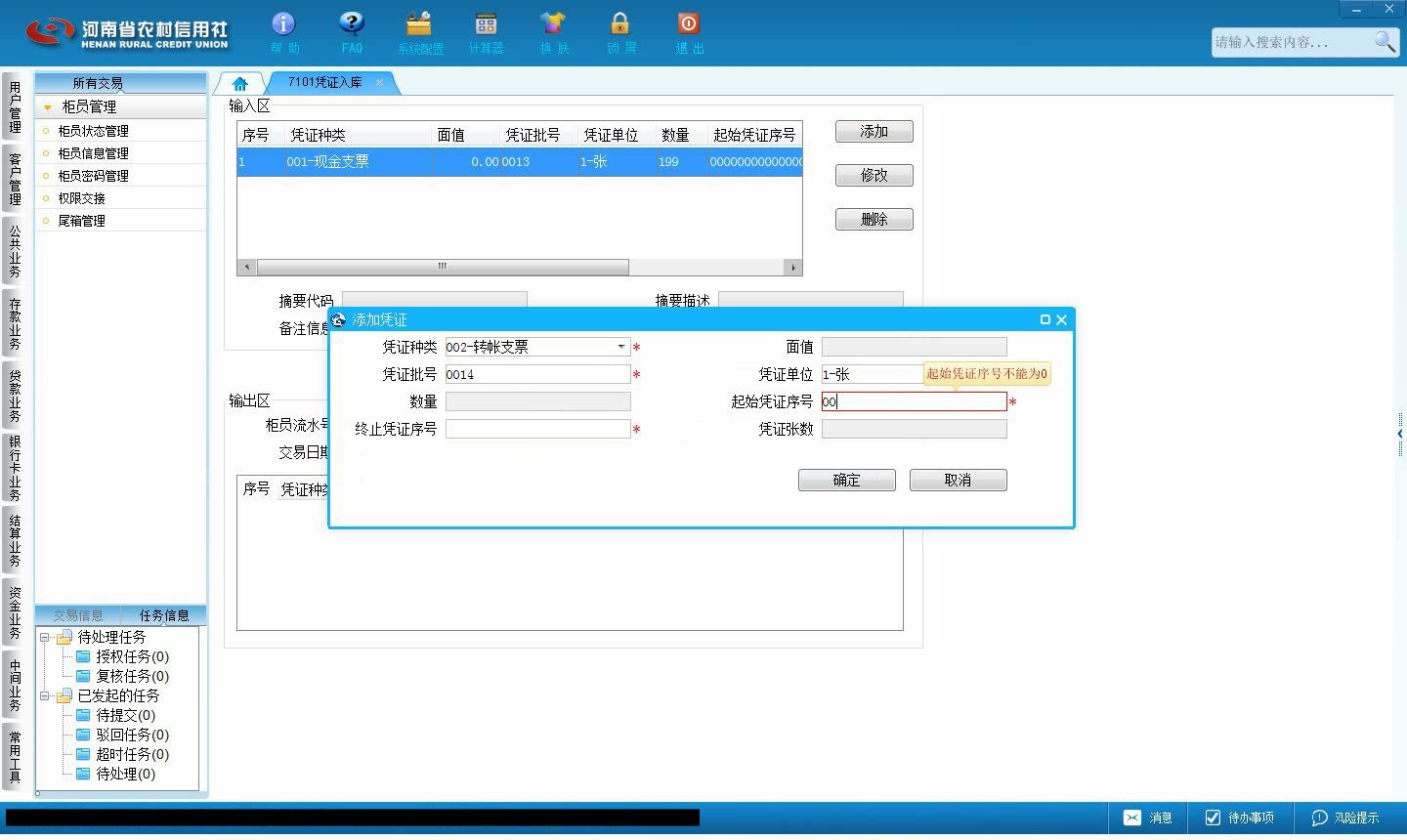This screenshot has width=1407, height=840.
Task: Switch to 客户管理 side tab
Action: click(x=15, y=180)
